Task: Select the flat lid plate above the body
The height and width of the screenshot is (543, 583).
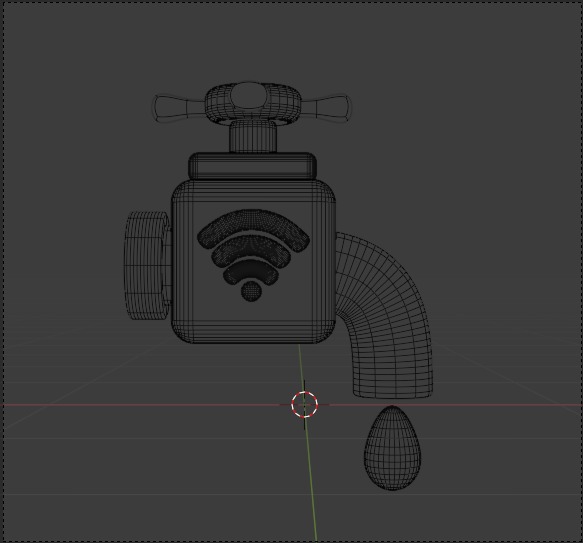Action: 253,166
